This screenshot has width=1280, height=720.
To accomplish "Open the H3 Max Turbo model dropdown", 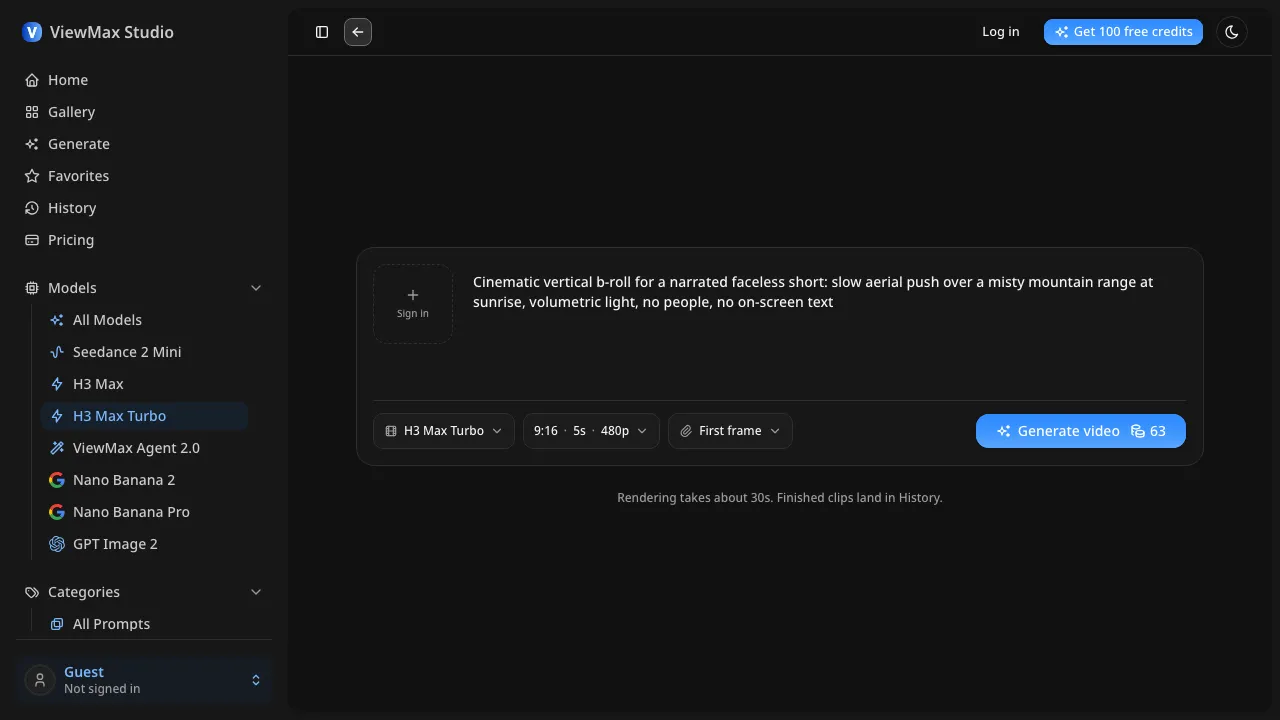I will (x=444, y=431).
